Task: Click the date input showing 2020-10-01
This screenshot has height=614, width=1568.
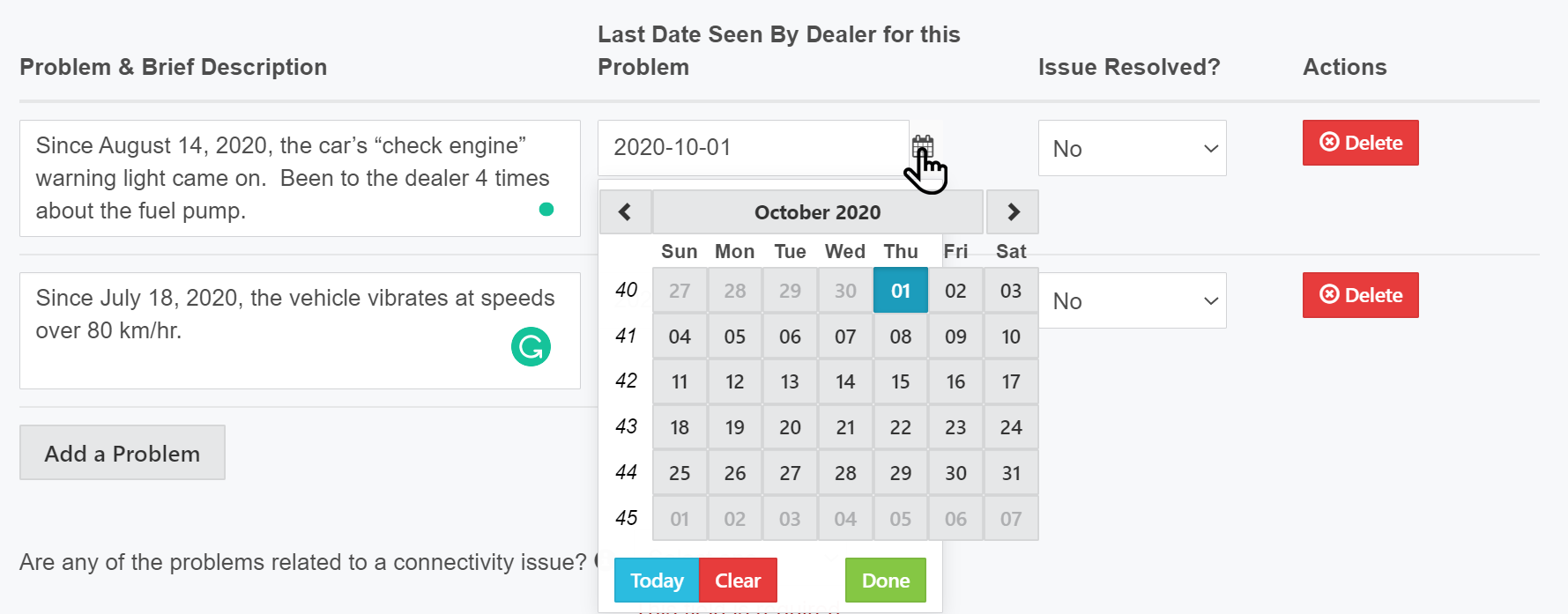Action: 753,148
